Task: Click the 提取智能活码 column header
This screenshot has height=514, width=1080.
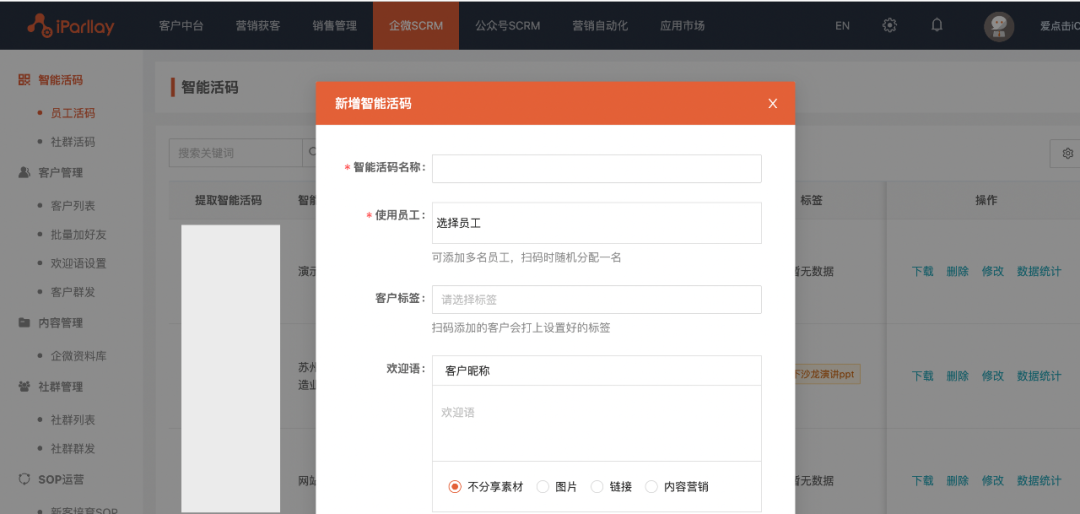Action: click(x=228, y=201)
